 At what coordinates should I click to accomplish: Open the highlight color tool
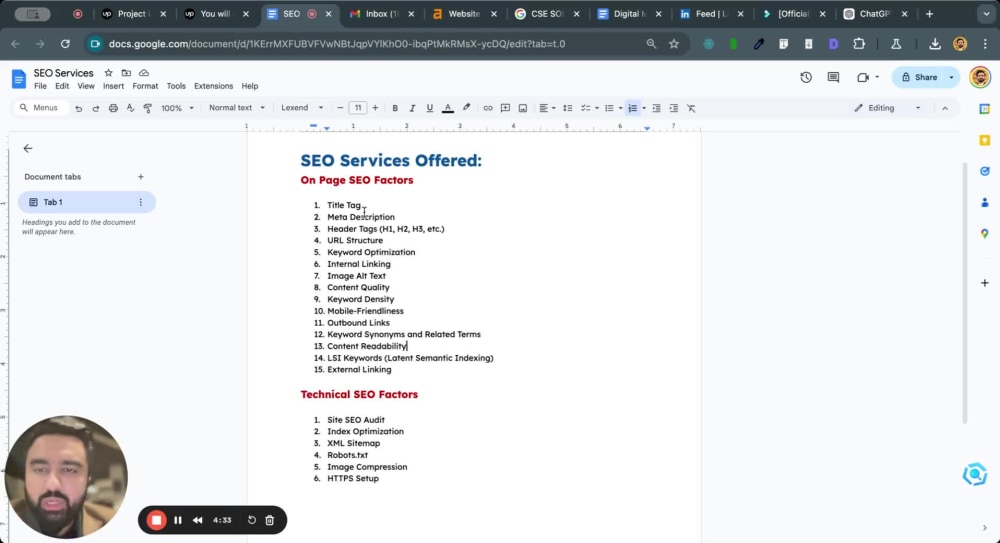466,108
